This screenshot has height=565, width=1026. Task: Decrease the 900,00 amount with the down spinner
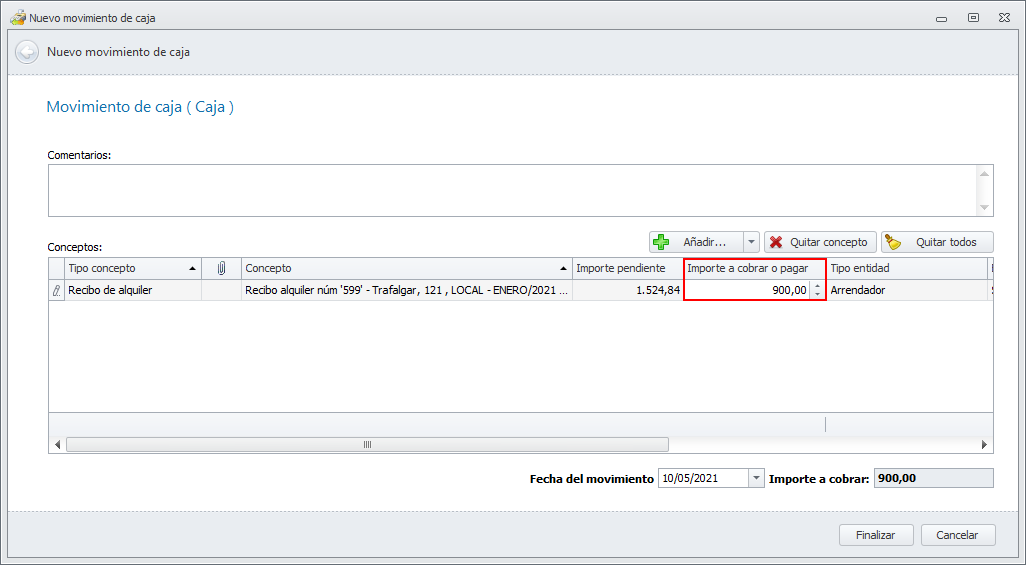tap(817, 295)
